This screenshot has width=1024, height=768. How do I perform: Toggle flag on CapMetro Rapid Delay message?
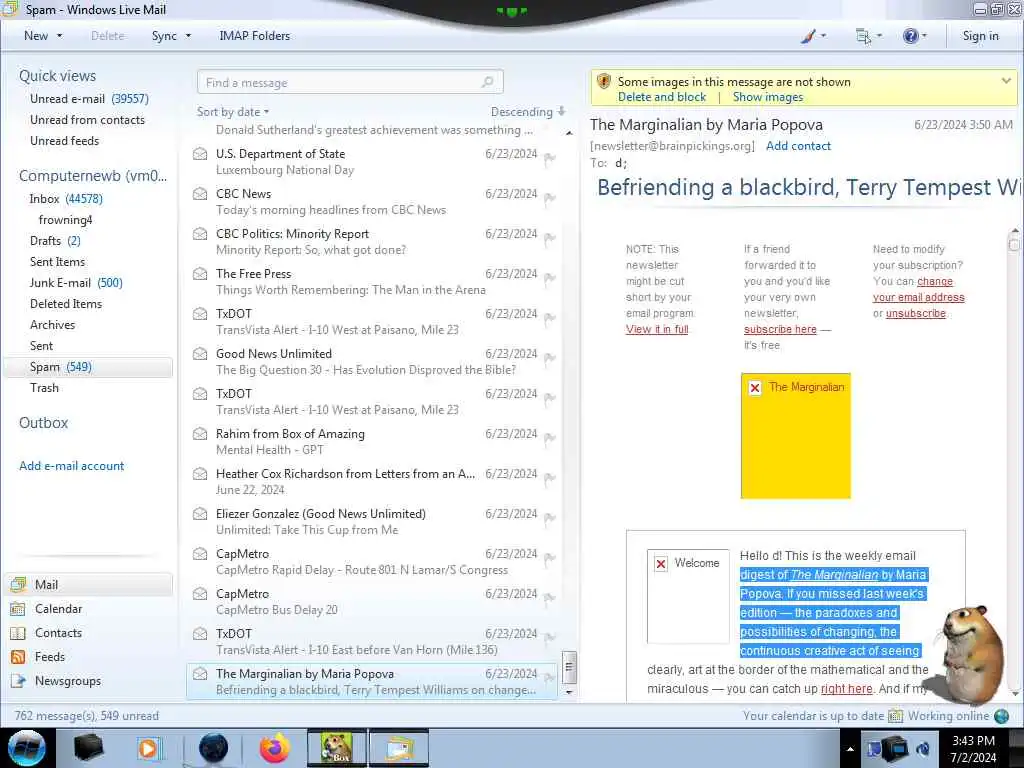[550, 558]
